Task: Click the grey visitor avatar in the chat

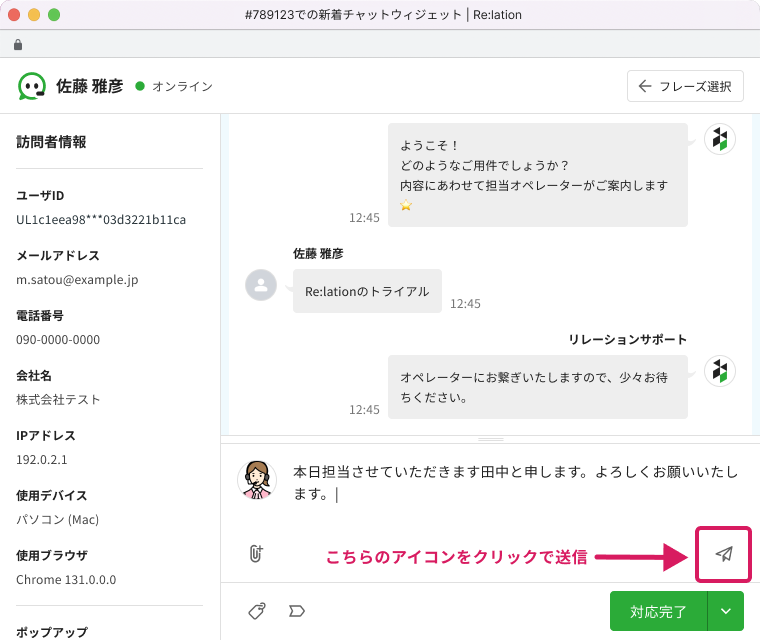Action: click(261, 285)
